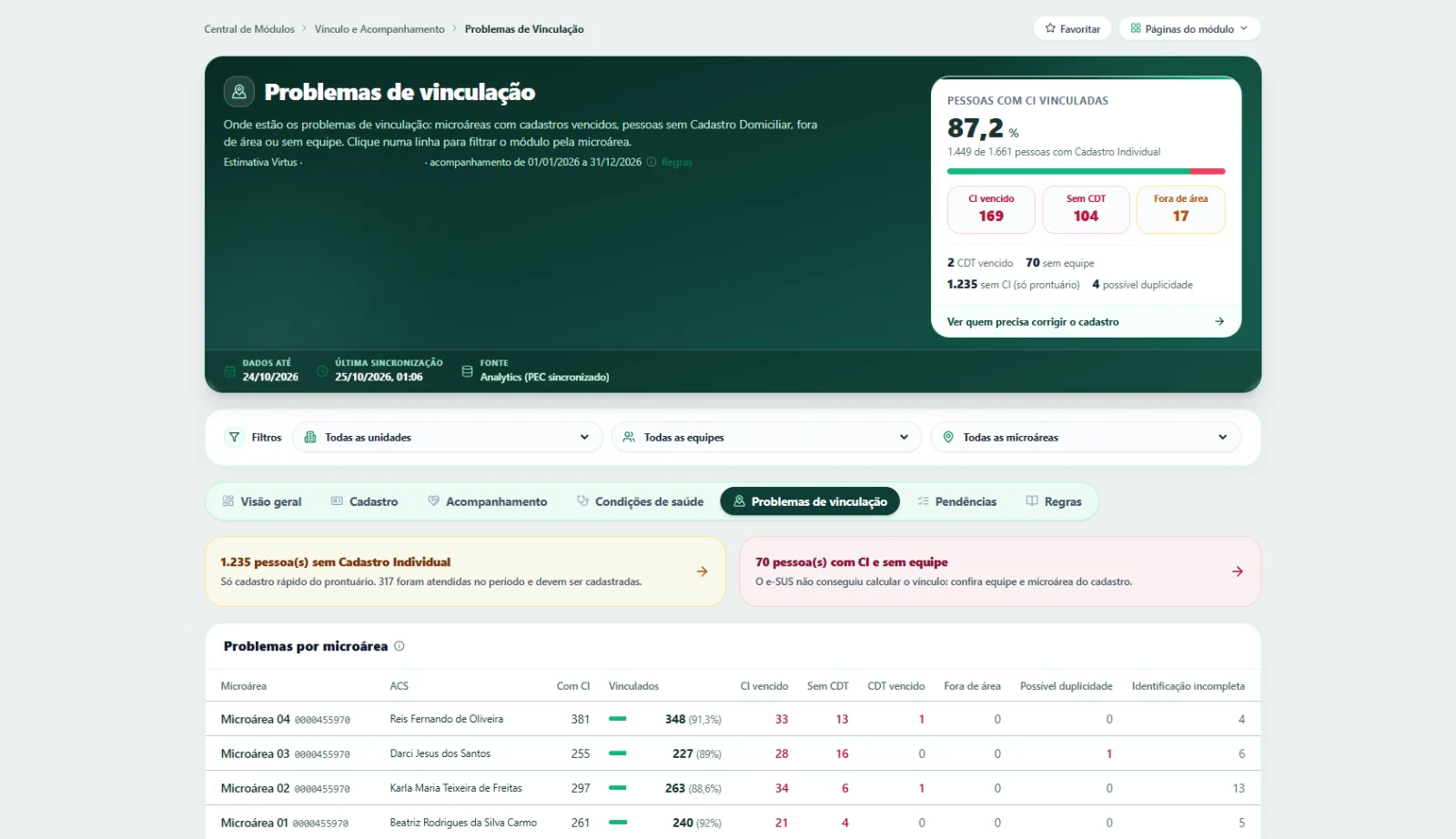This screenshot has width=1456, height=839.
Task: Click the linked-people progress bar
Action: (x=1086, y=171)
